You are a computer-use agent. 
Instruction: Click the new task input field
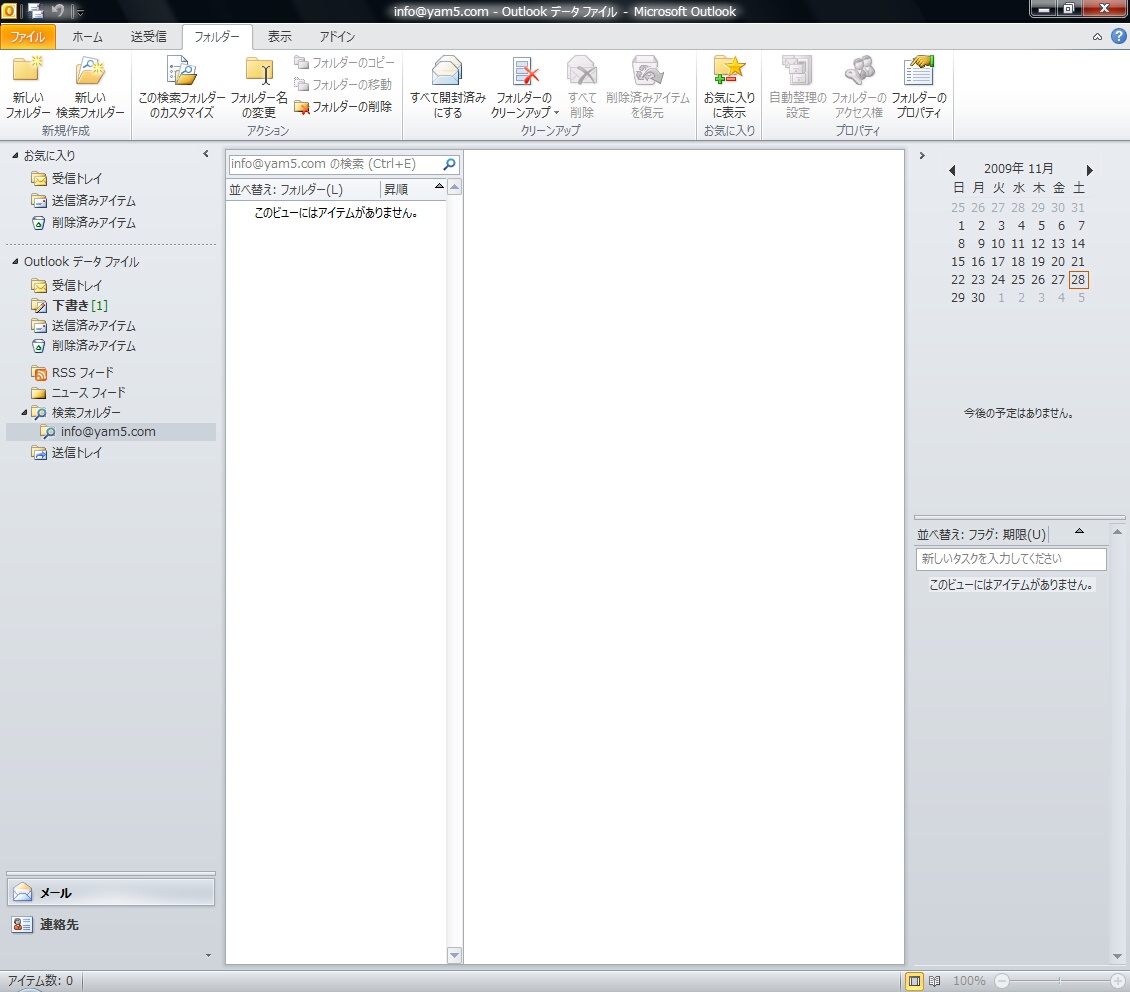coord(1011,559)
